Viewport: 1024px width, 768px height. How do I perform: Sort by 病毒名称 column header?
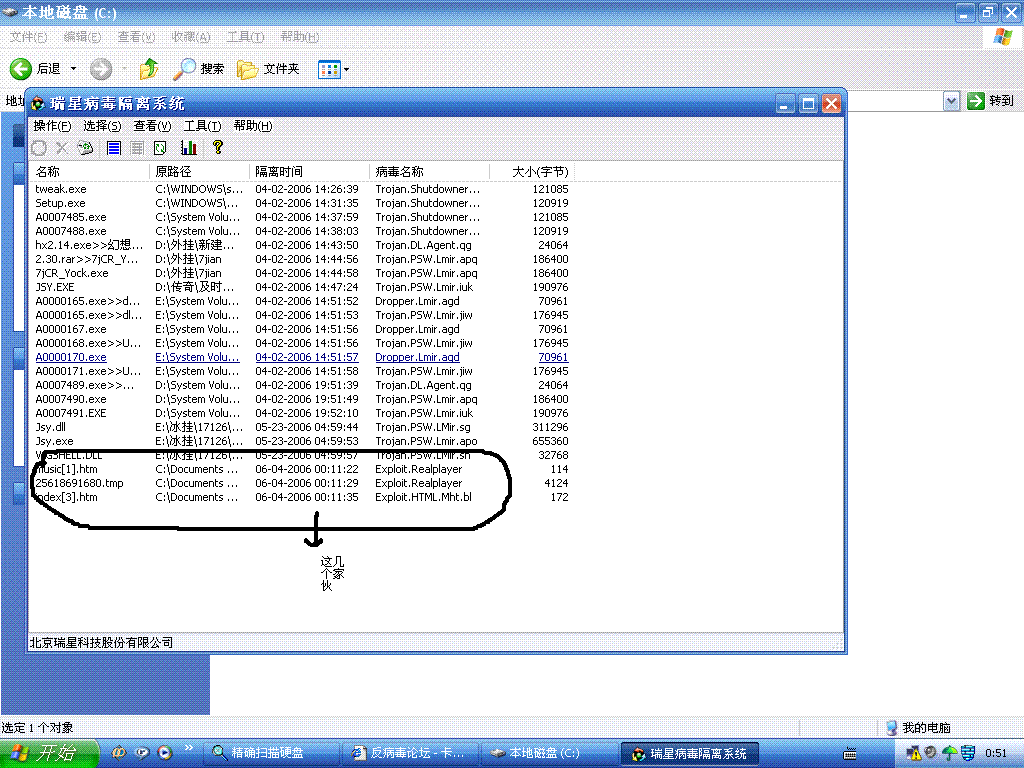430,171
